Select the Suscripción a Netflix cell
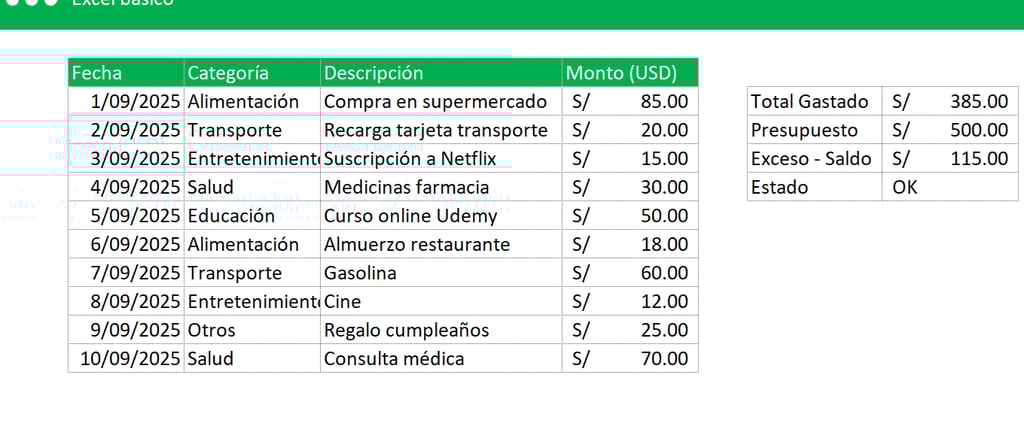This screenshot has height=434, width=1024. coord(441,159)
